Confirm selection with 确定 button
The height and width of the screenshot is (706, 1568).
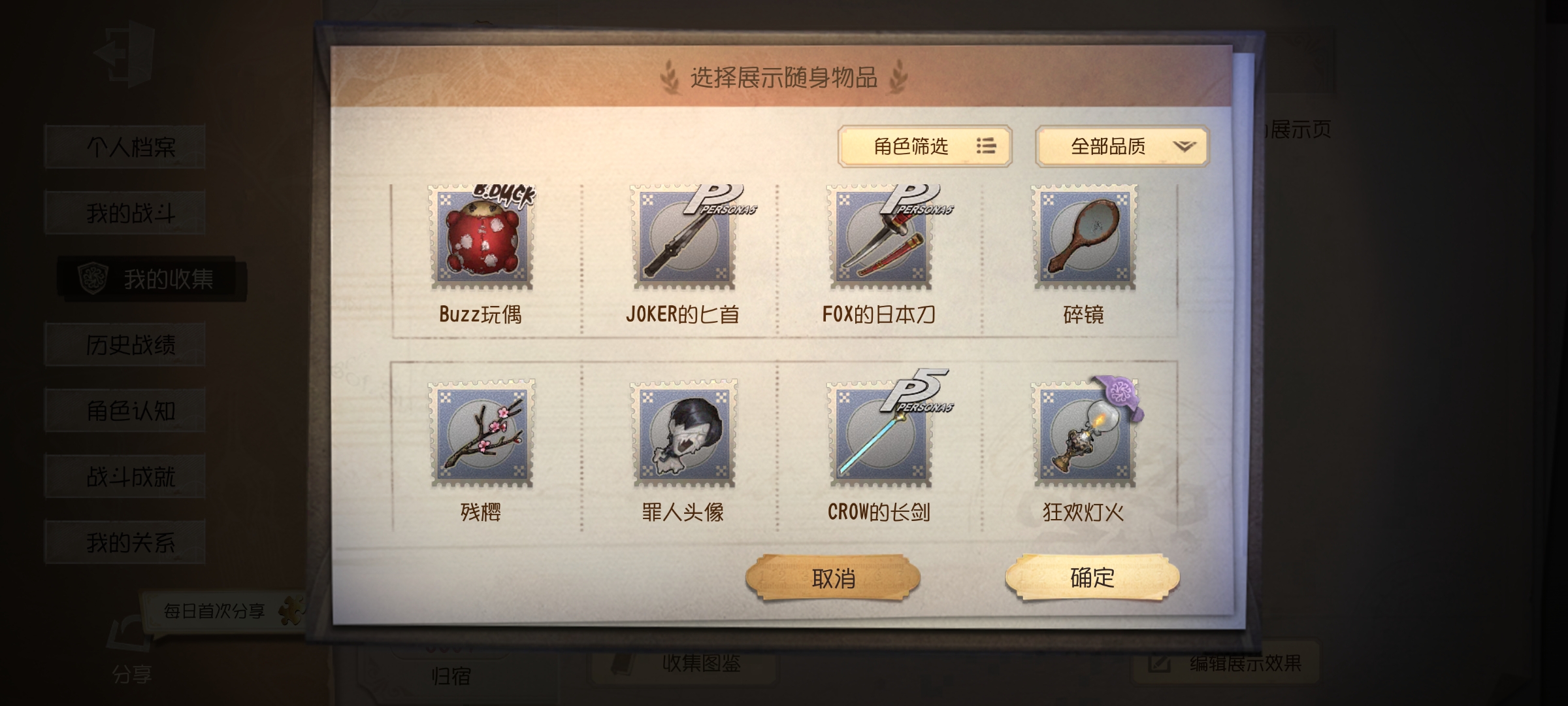pyautogui.click(x=1092, y=577)
